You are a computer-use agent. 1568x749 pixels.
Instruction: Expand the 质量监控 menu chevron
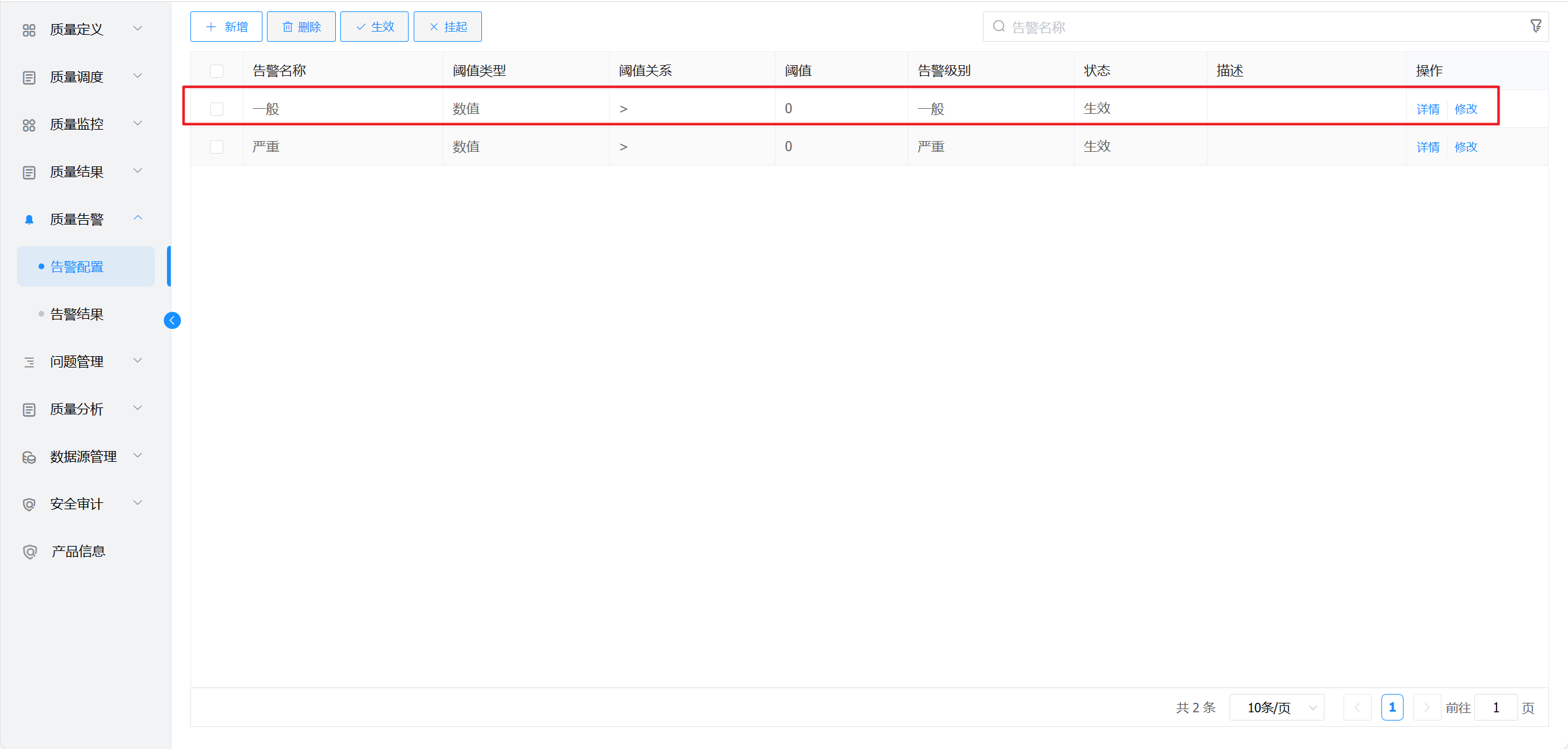pos(138,123)
